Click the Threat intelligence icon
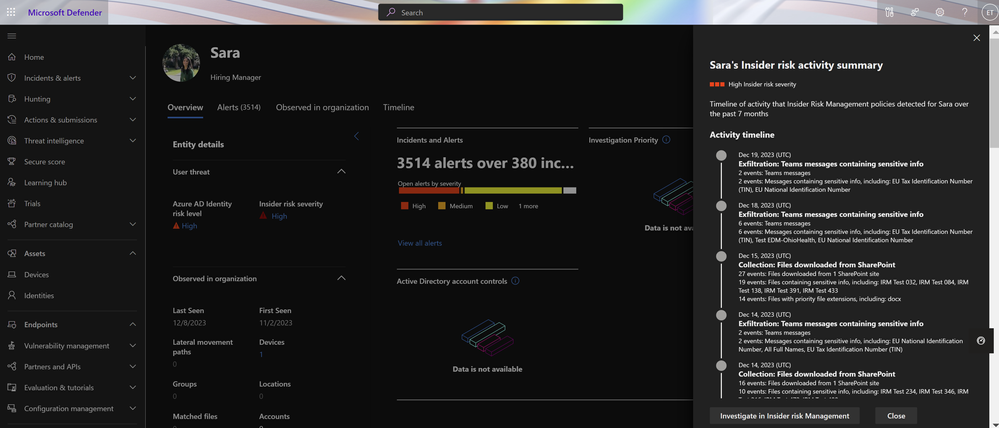999x428 pixels. [x=11, y=141]
